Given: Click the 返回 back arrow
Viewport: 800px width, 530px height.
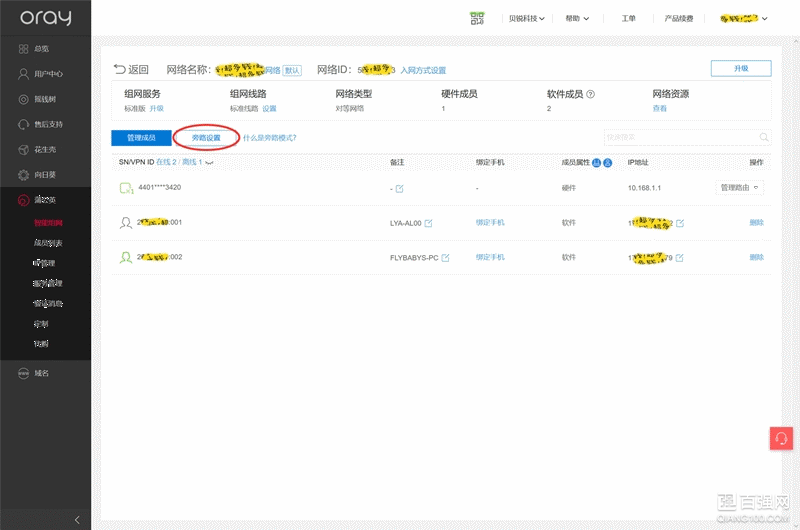Looking at the screenshot, I should click(131, 69).
